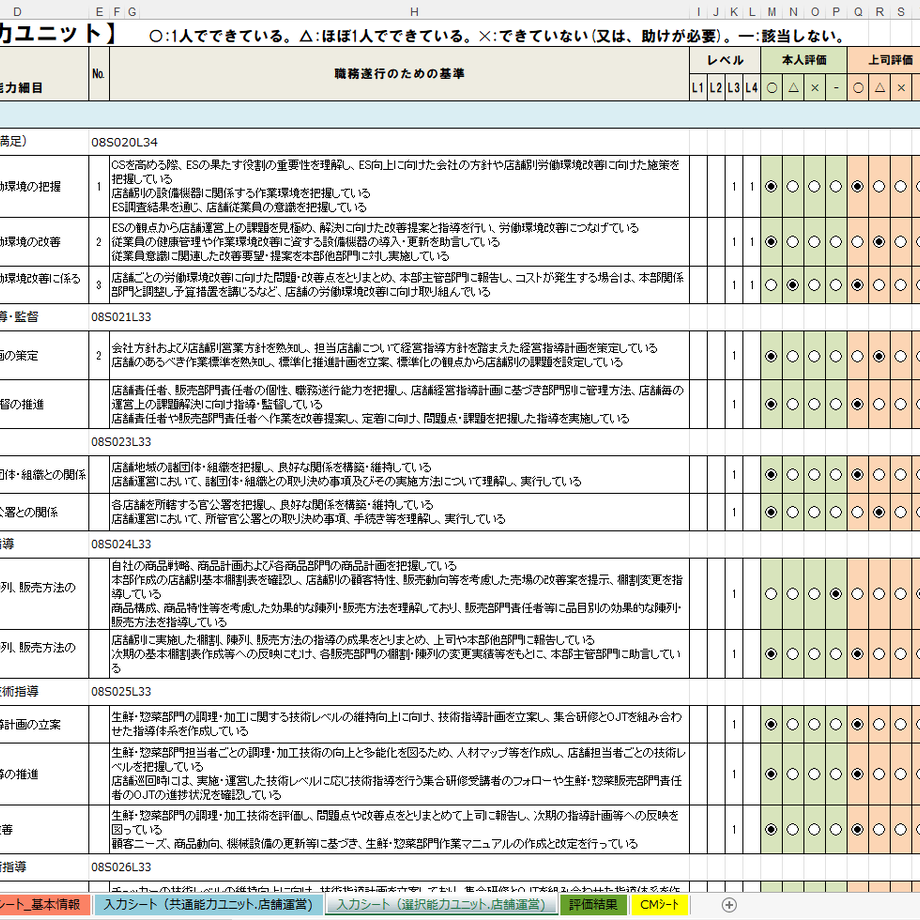Screen dimensions: 920x920
Task: Select 本人評価 △ for 労働環境の把握 row
Action: [x=793, y=187]
